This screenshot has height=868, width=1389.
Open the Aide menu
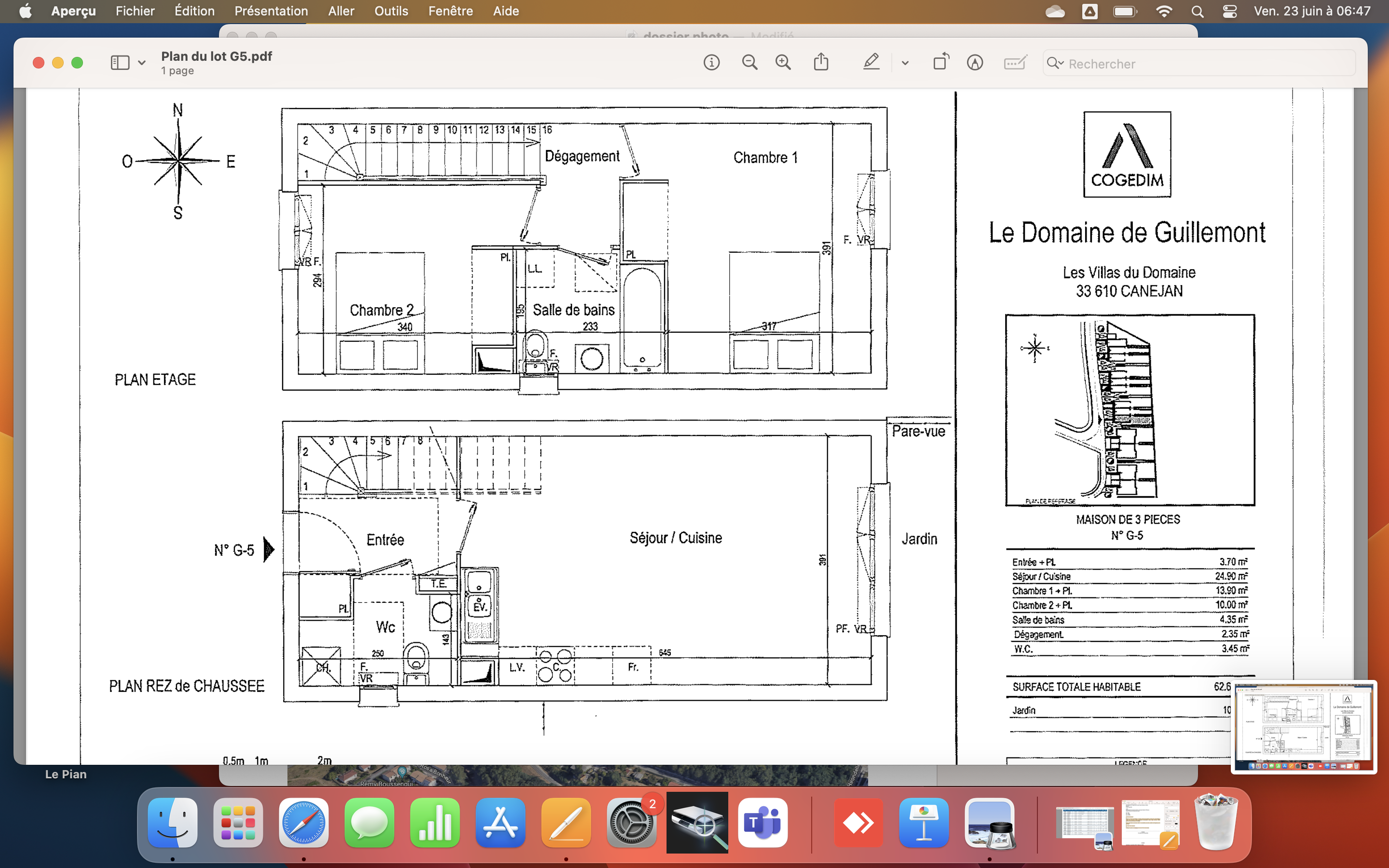coord(505,11)
